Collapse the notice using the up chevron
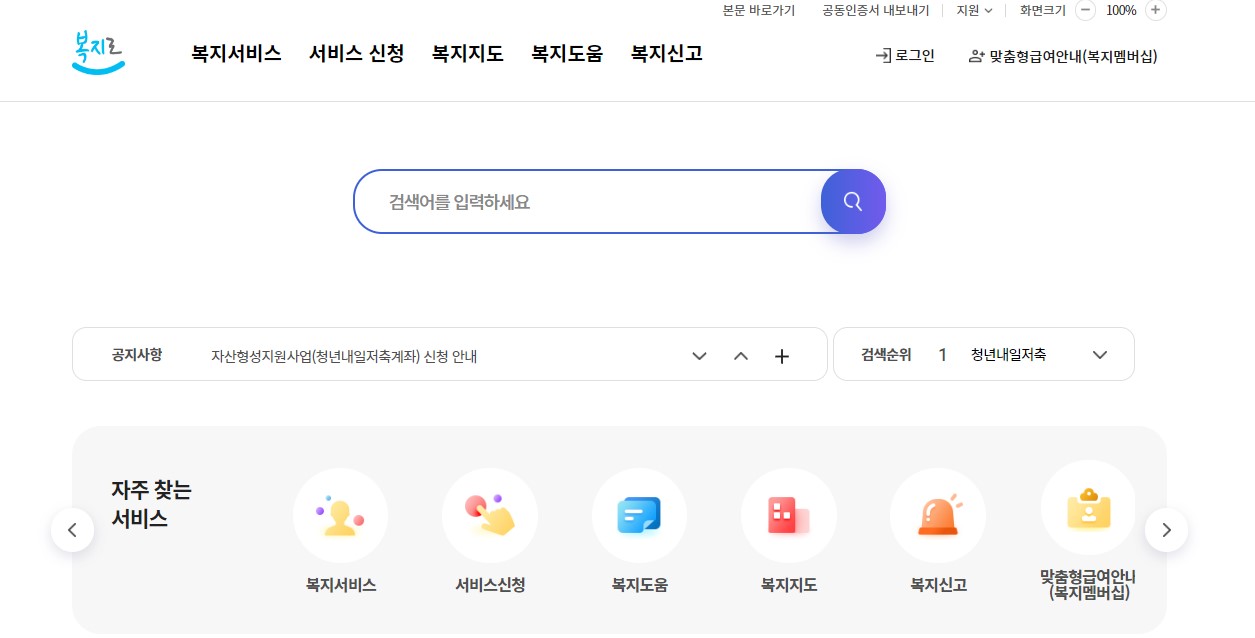 click(740, 355)
